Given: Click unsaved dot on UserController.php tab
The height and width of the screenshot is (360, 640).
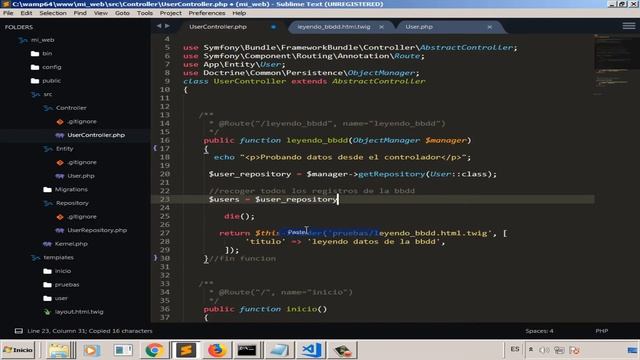Looking at the screenshot, I should coord(273,27).
